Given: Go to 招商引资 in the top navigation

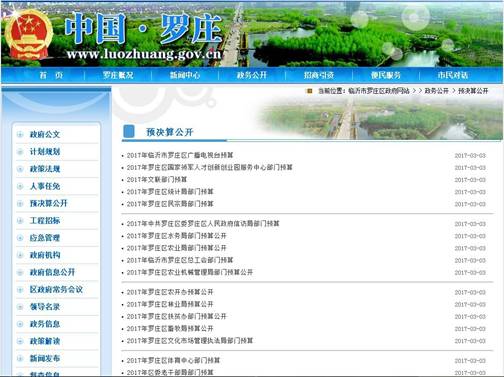Looking at the screenshot, I should click(x=319, y=75).
